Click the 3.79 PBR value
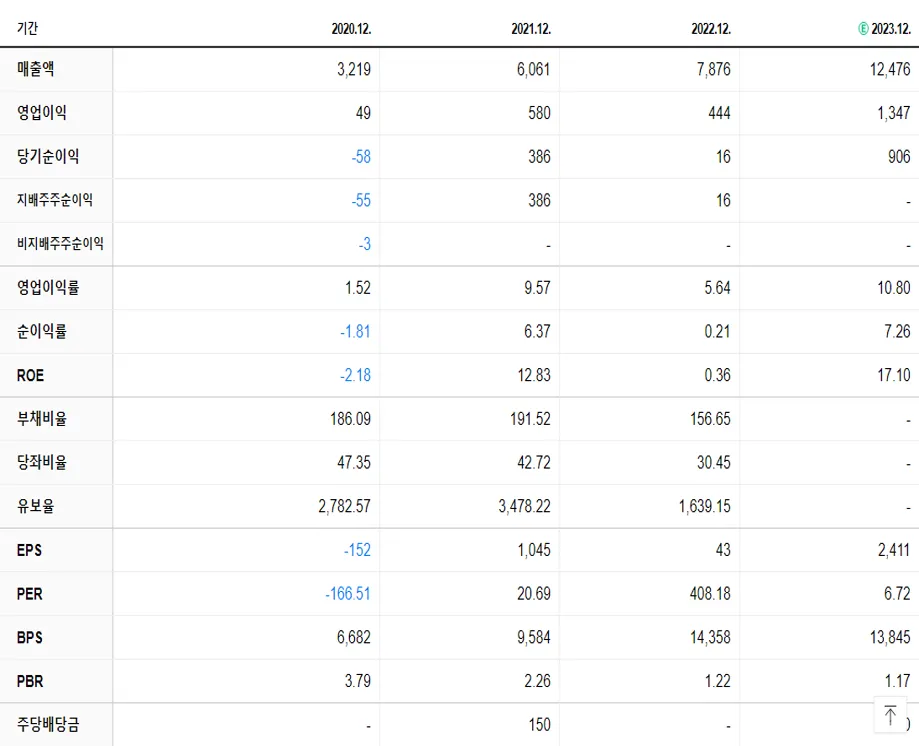This screenshot has width=919, height=746. (358, 681)
